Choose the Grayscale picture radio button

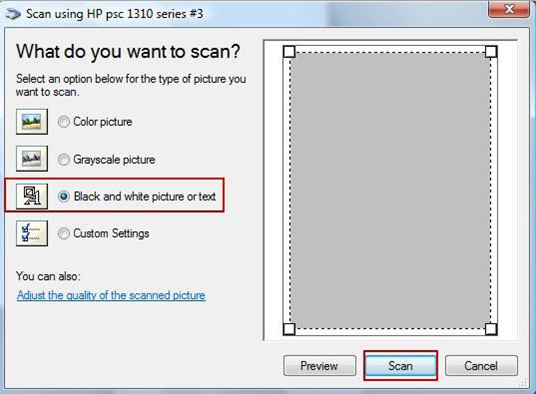[64, 159]
